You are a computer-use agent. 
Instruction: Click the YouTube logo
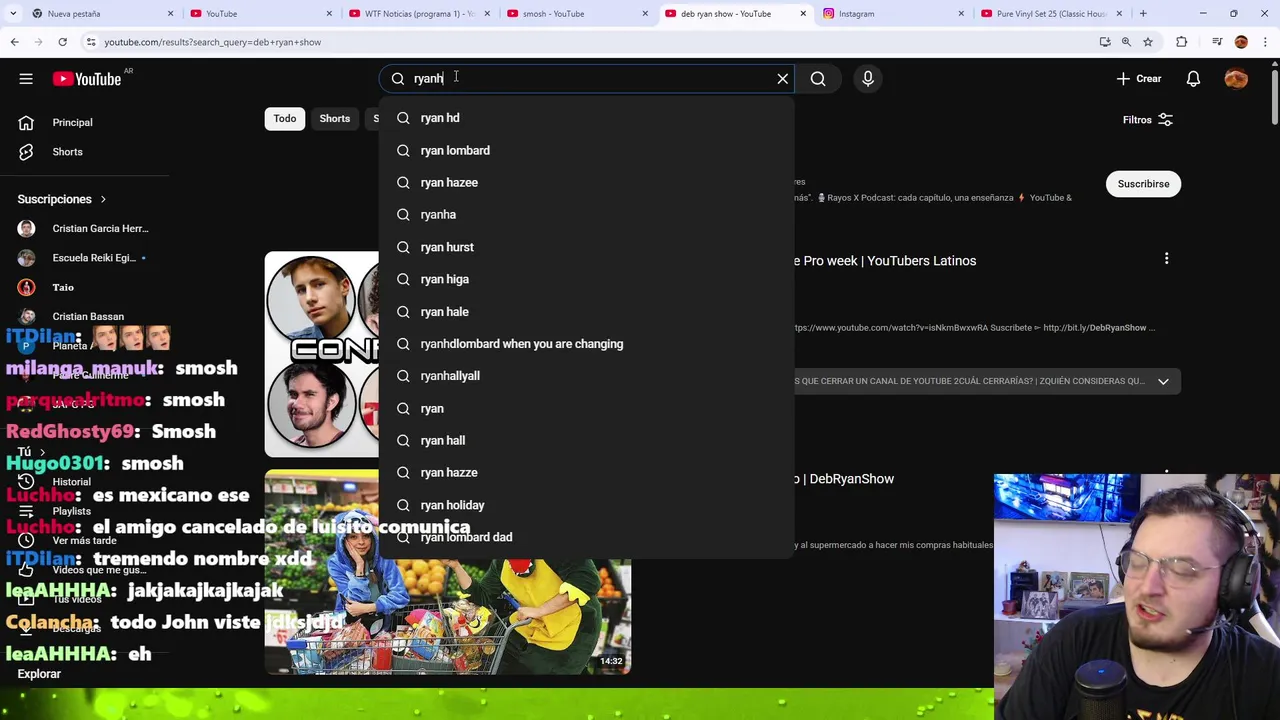(87, 79)
